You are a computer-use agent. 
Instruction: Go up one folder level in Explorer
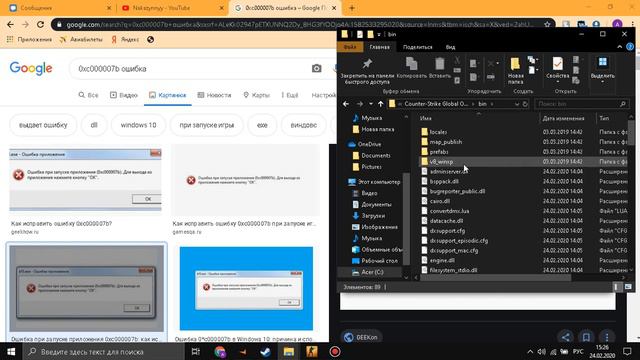click(380, 104)
